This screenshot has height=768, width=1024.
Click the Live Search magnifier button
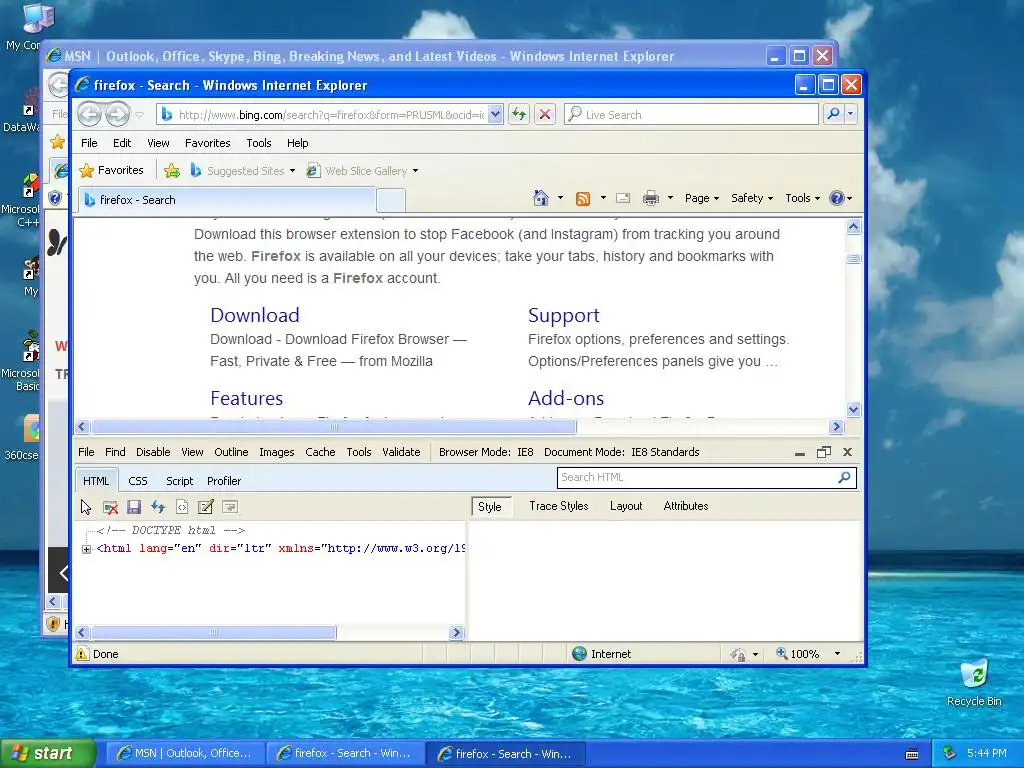coord(833,114)
